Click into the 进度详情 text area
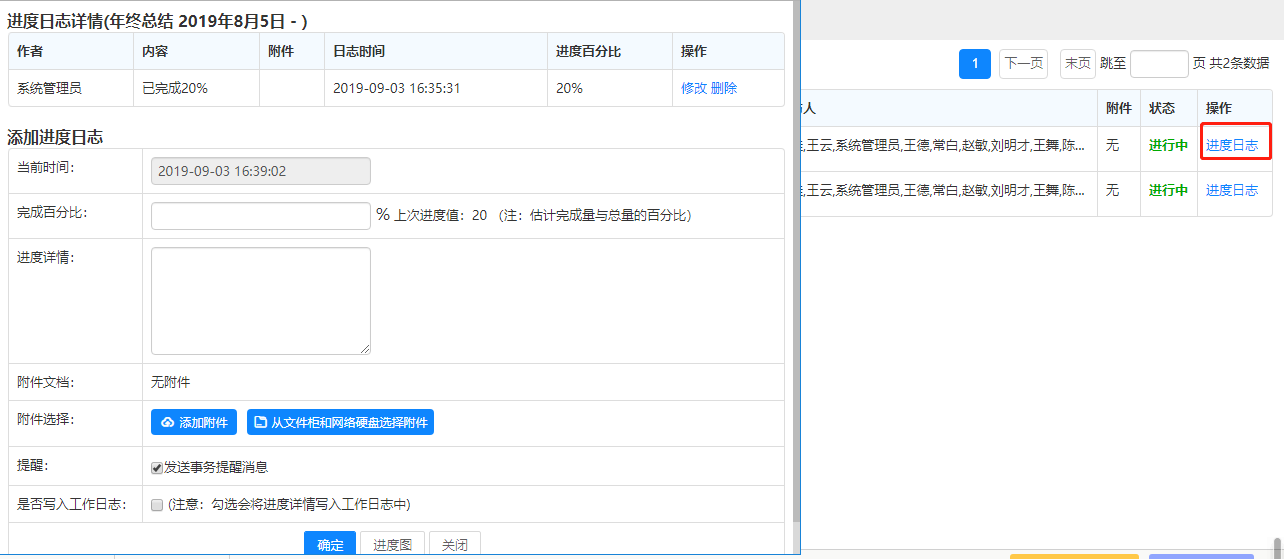1284x559 pixels. 260,300
